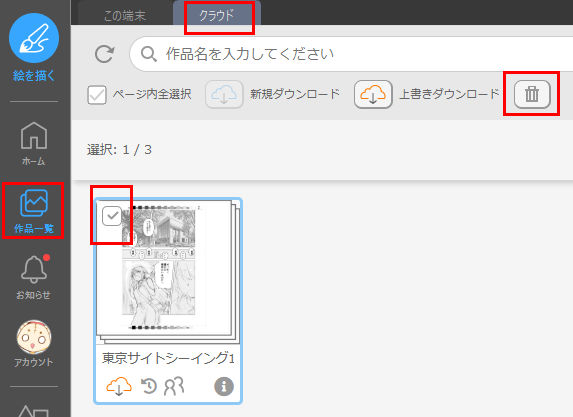
Task: Click the 絵を描く brush icon
Action: tap(34, 38)
